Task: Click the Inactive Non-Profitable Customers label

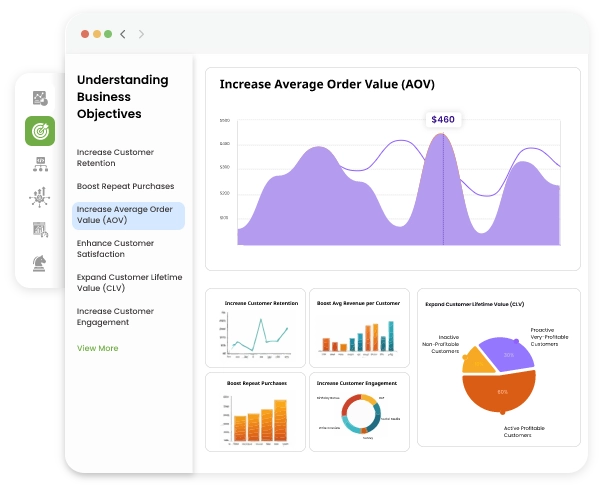Action: coord(441,344)
